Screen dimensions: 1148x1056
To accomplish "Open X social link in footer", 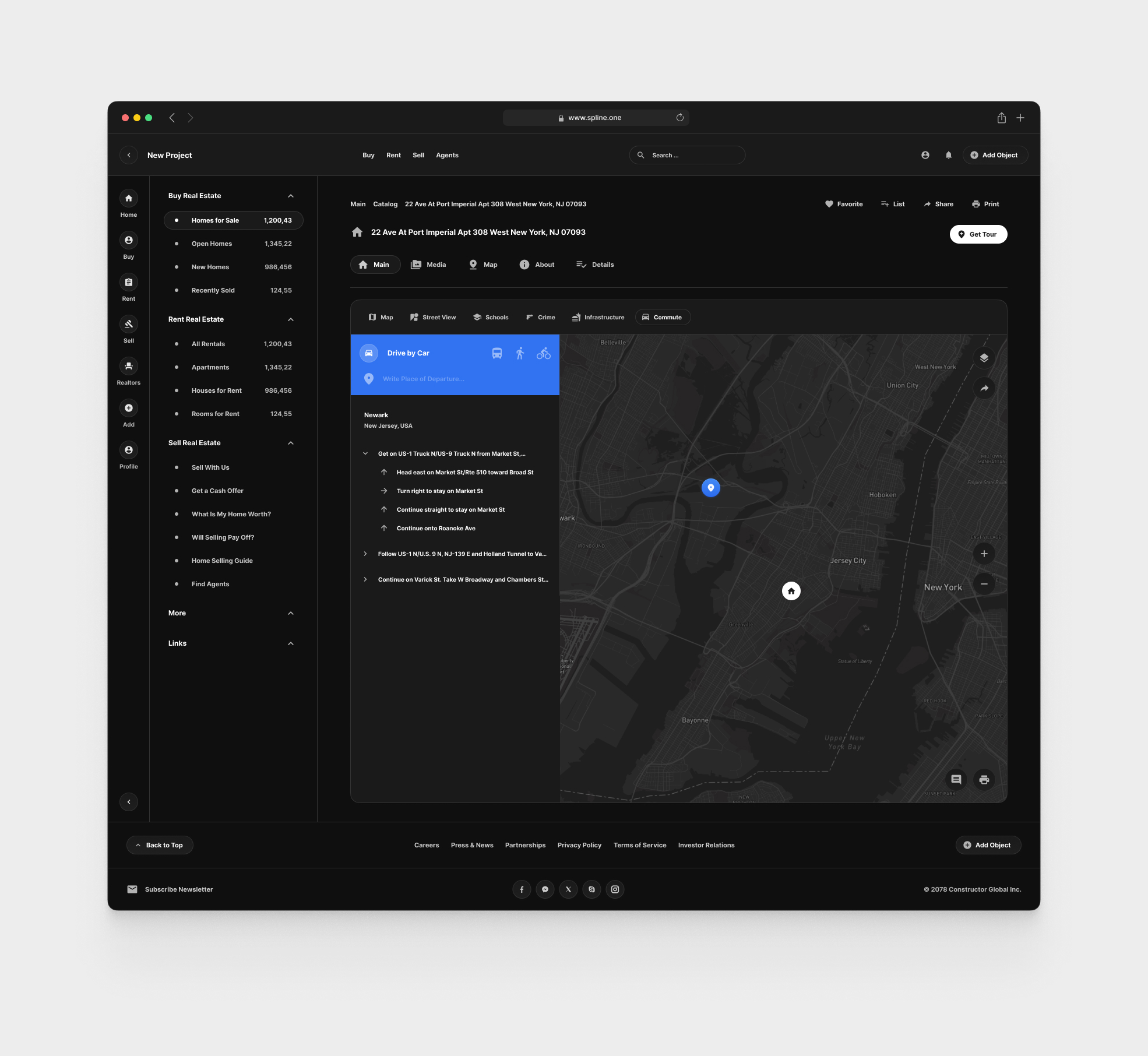I will (x=568, y=889).
